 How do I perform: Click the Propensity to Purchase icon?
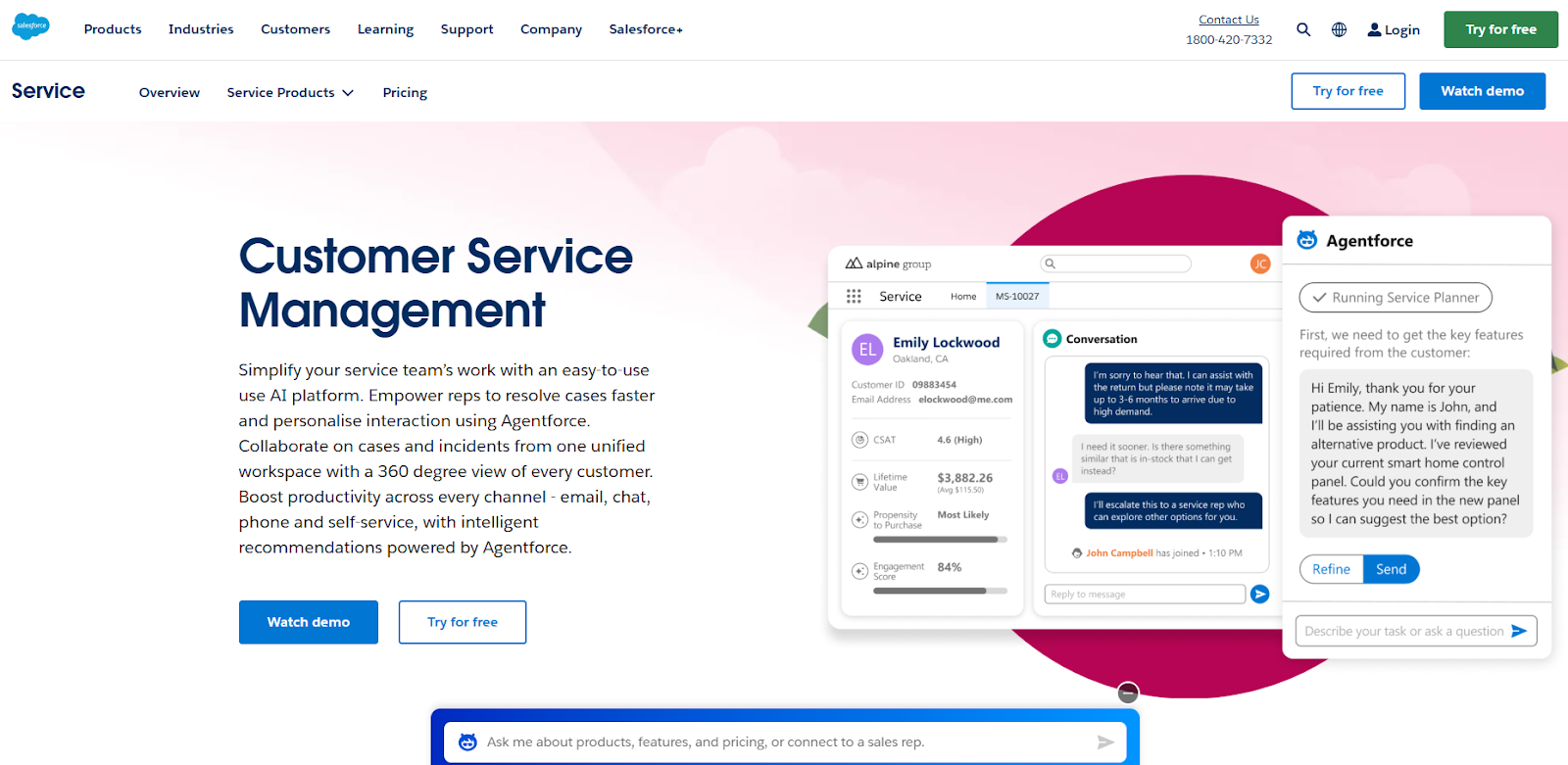[859, 519]
